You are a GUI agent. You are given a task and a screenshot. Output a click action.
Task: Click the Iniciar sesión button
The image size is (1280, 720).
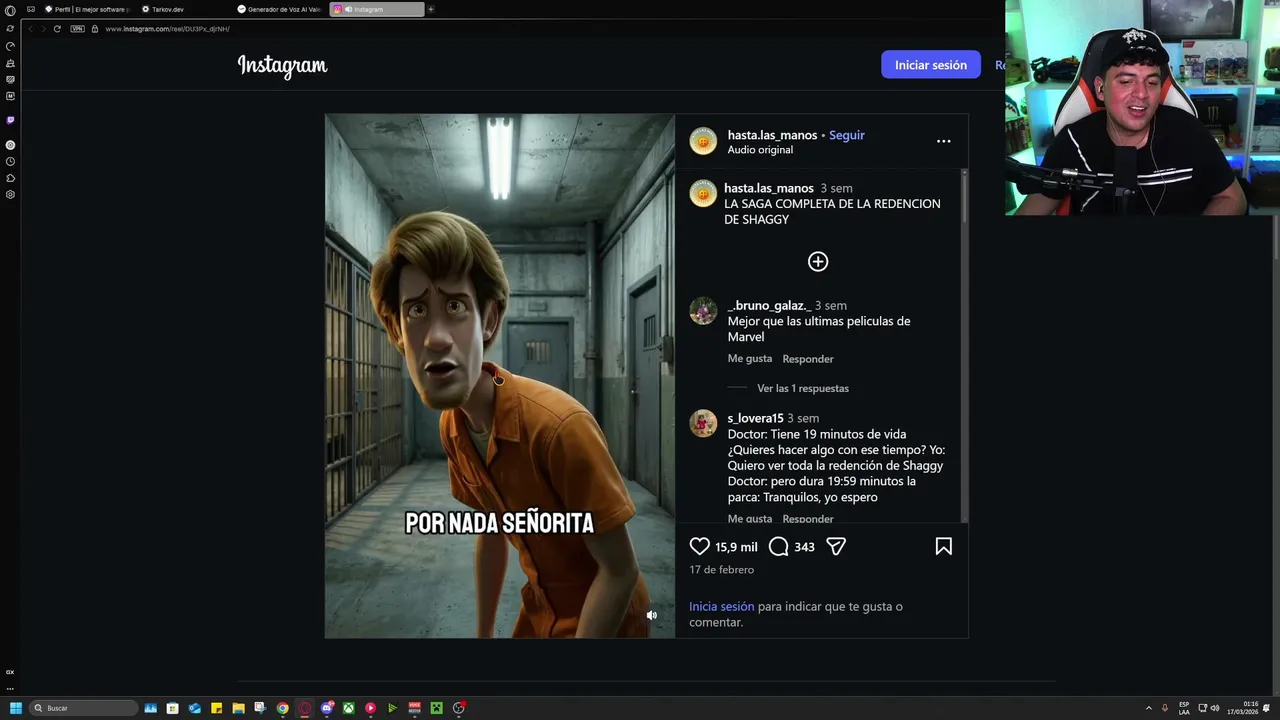pos(930,65)
